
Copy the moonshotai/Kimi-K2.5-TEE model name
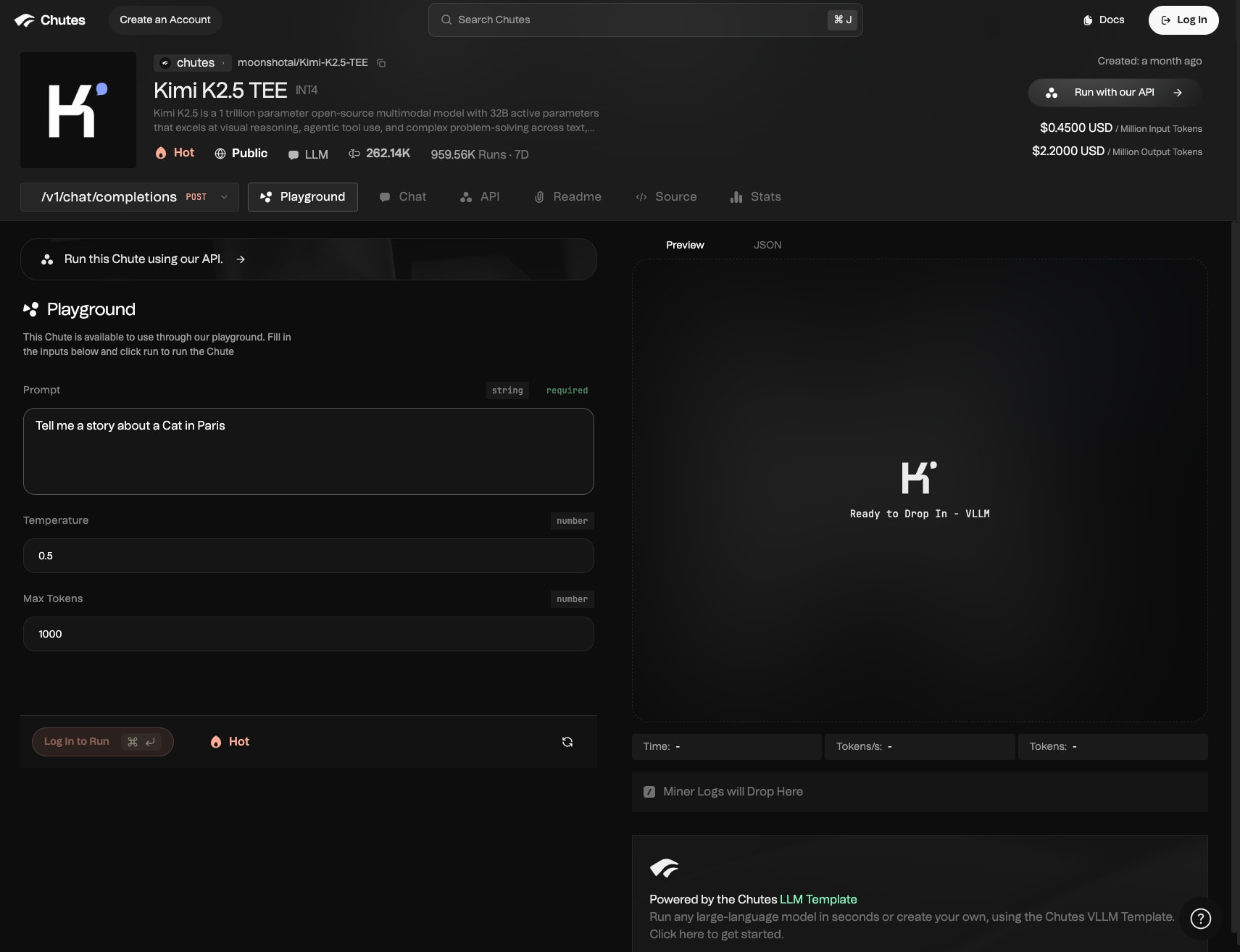tap(381, 63)
